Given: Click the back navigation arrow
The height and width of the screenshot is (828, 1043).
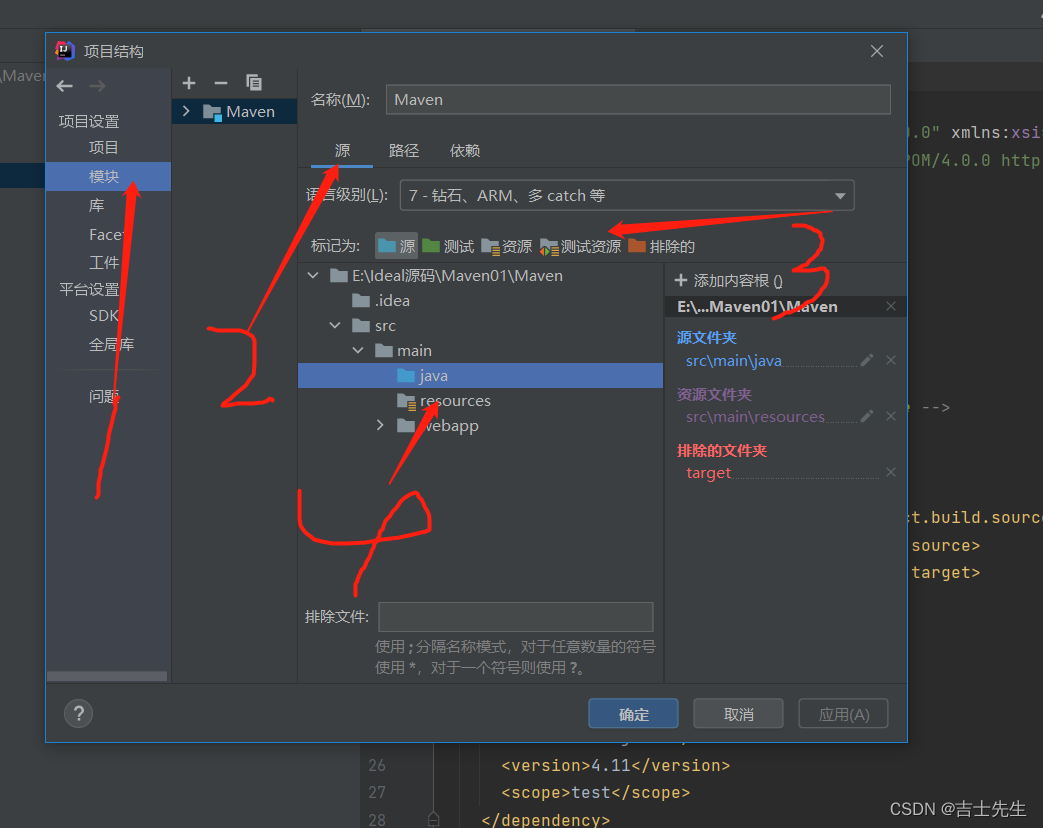Looking at the screenshot, I should [x=65, y=86].
